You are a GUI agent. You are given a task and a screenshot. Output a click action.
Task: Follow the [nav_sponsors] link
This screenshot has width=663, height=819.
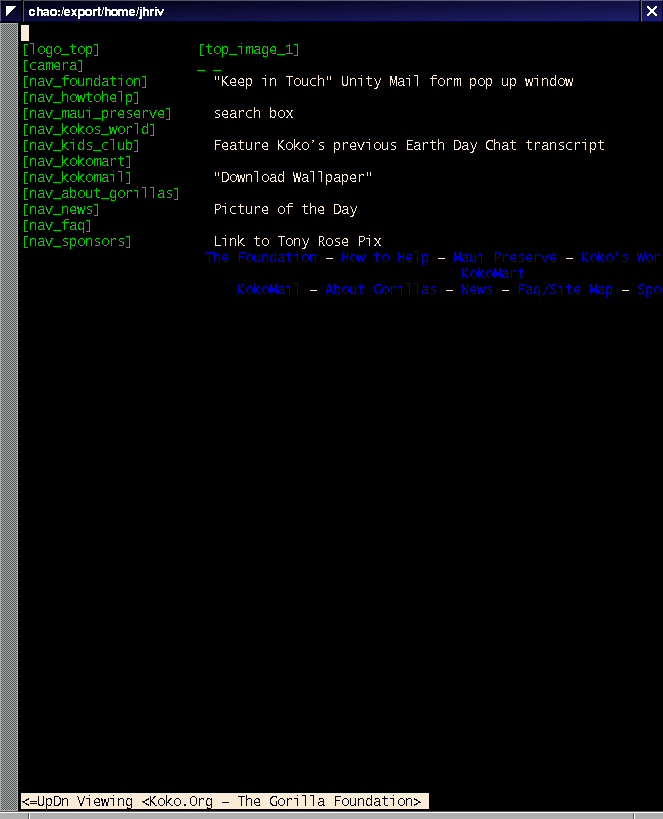tap(77, 242)
